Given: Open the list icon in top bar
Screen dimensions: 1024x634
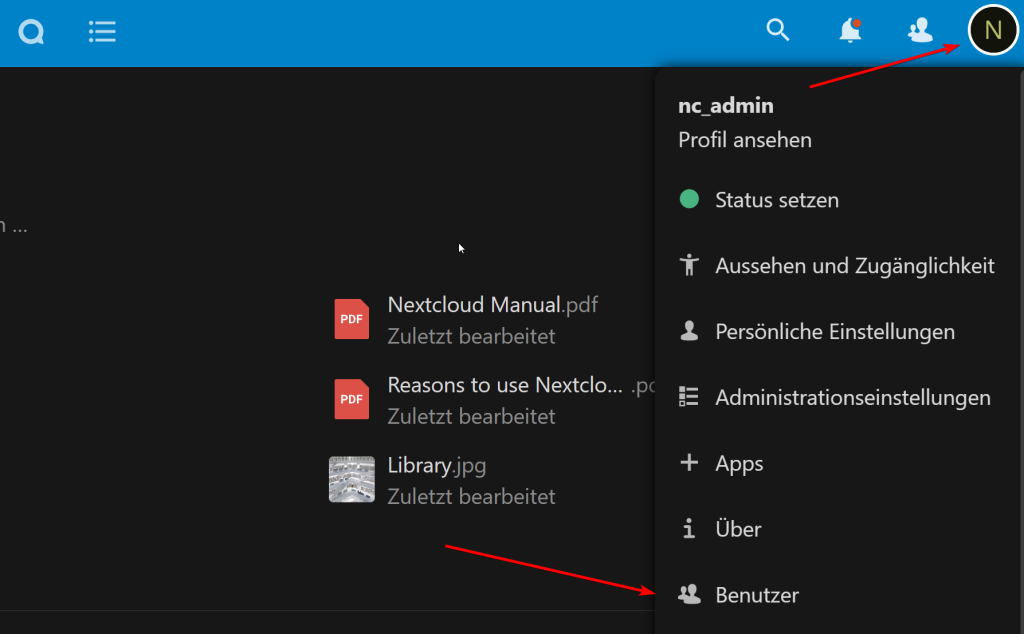Looking at the screenshot, I should 102,32.
